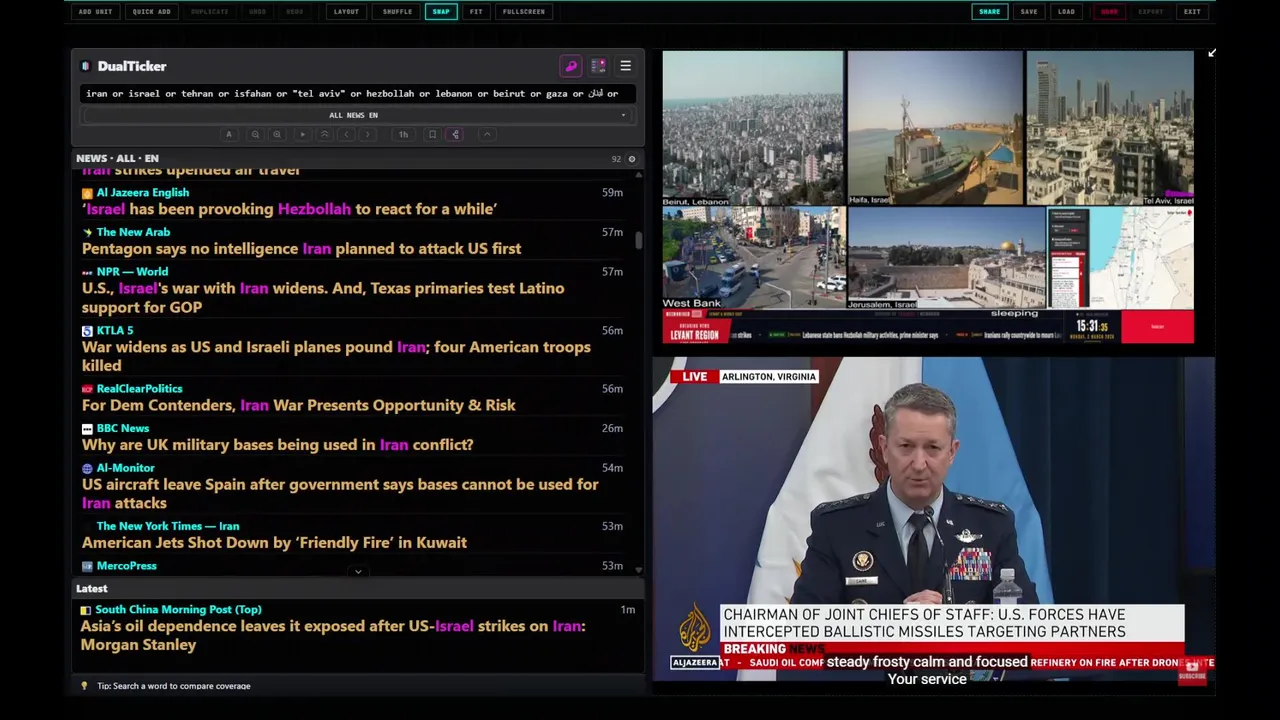Screen dimensions: 1280x720
Task: Click the lightbulb tip icon
Action: pyautogui.click(x=84, y=686)
